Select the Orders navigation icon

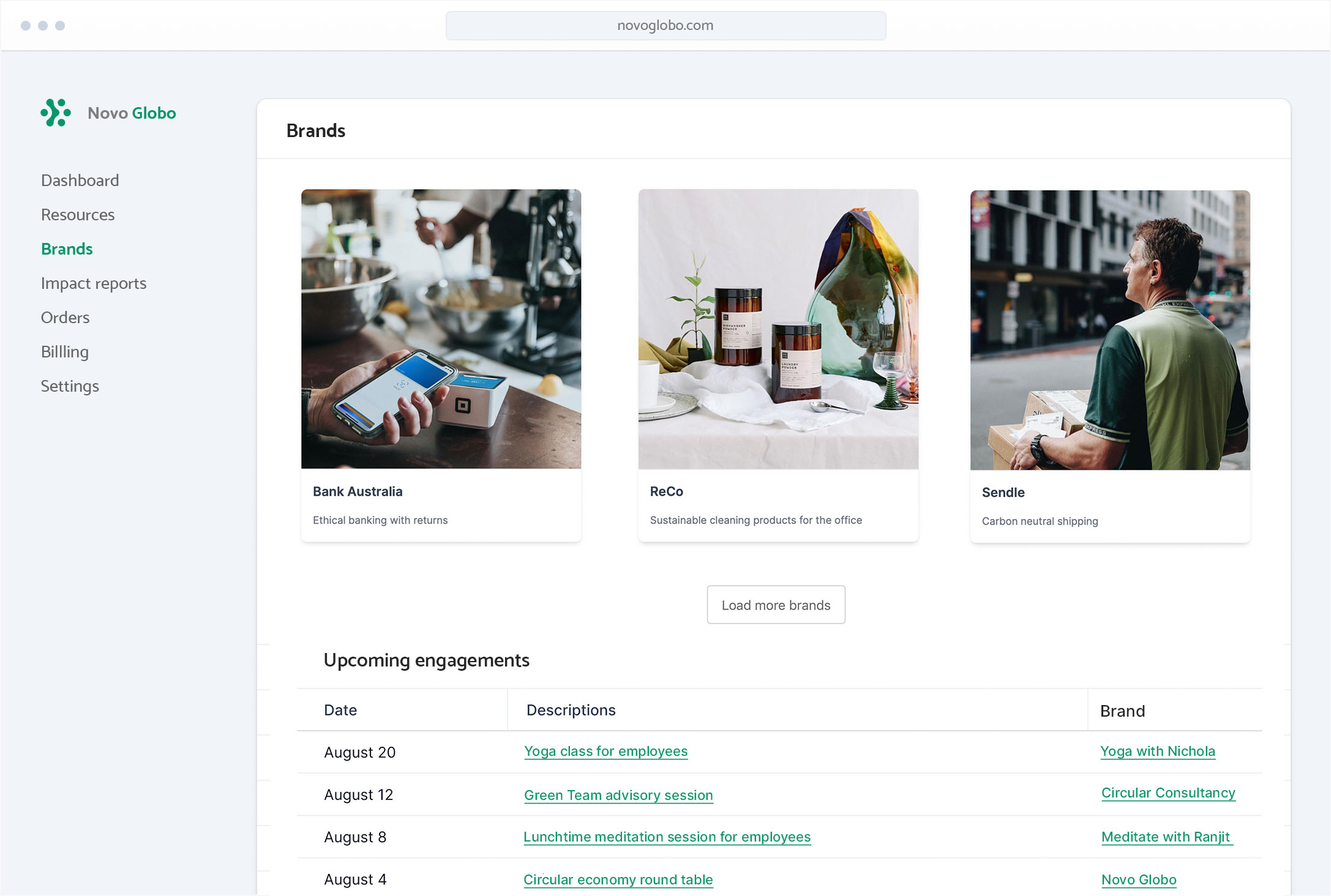pos(65,317)
